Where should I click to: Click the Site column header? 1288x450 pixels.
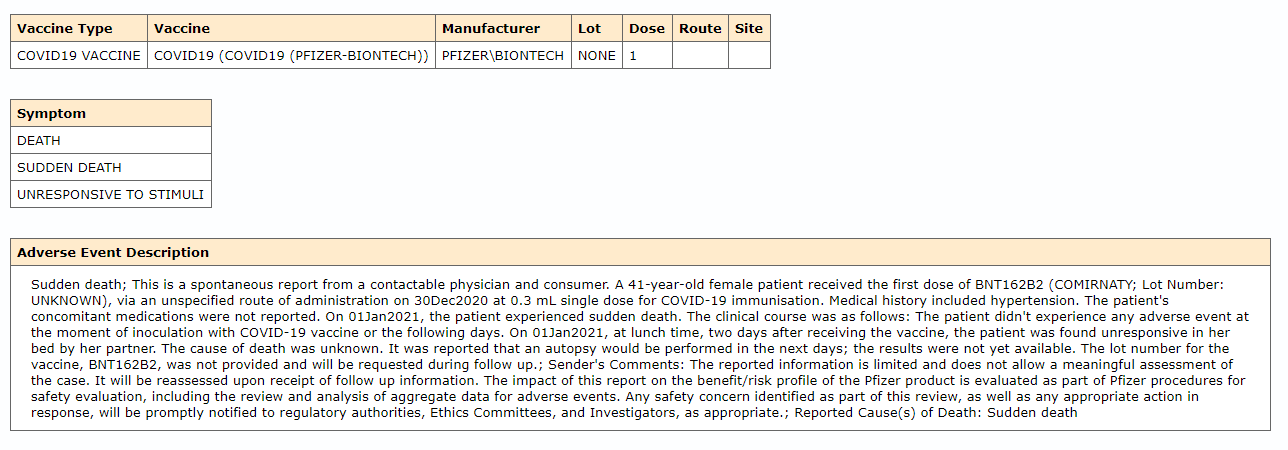click(x=749, y=29)
